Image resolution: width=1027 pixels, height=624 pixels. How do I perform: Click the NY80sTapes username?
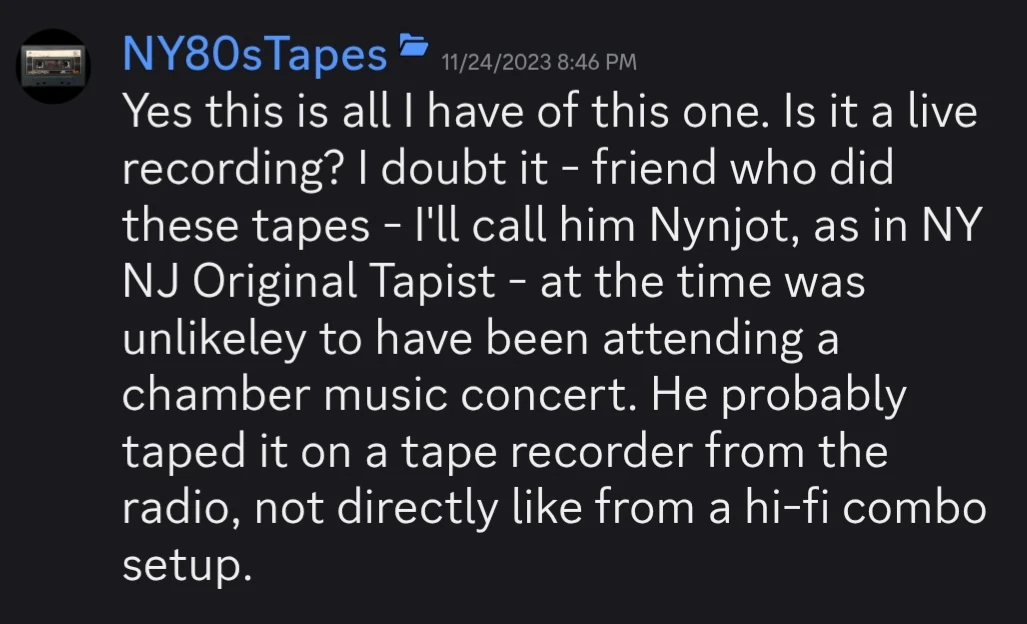(254, 55)
